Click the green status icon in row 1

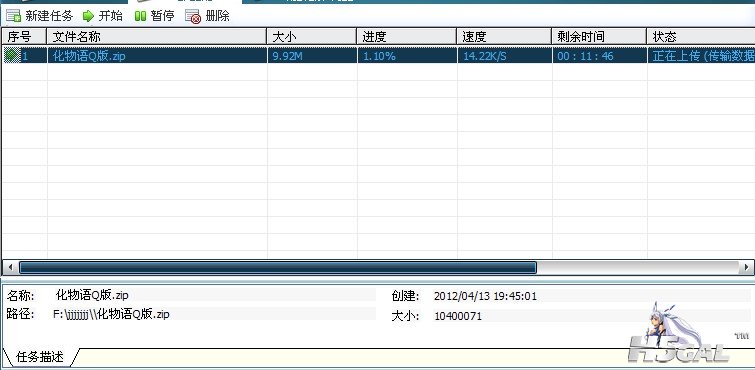(11, 55)
